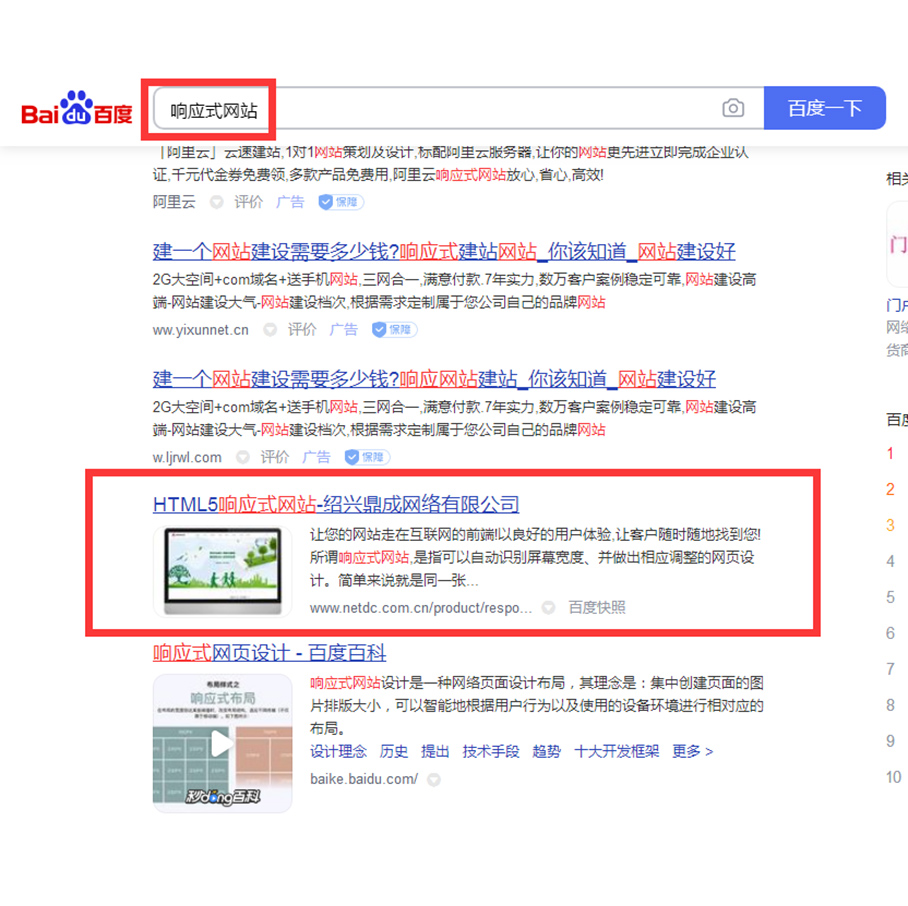
Task: Click the 技术手段 sublink
Action: coord(491,751)
